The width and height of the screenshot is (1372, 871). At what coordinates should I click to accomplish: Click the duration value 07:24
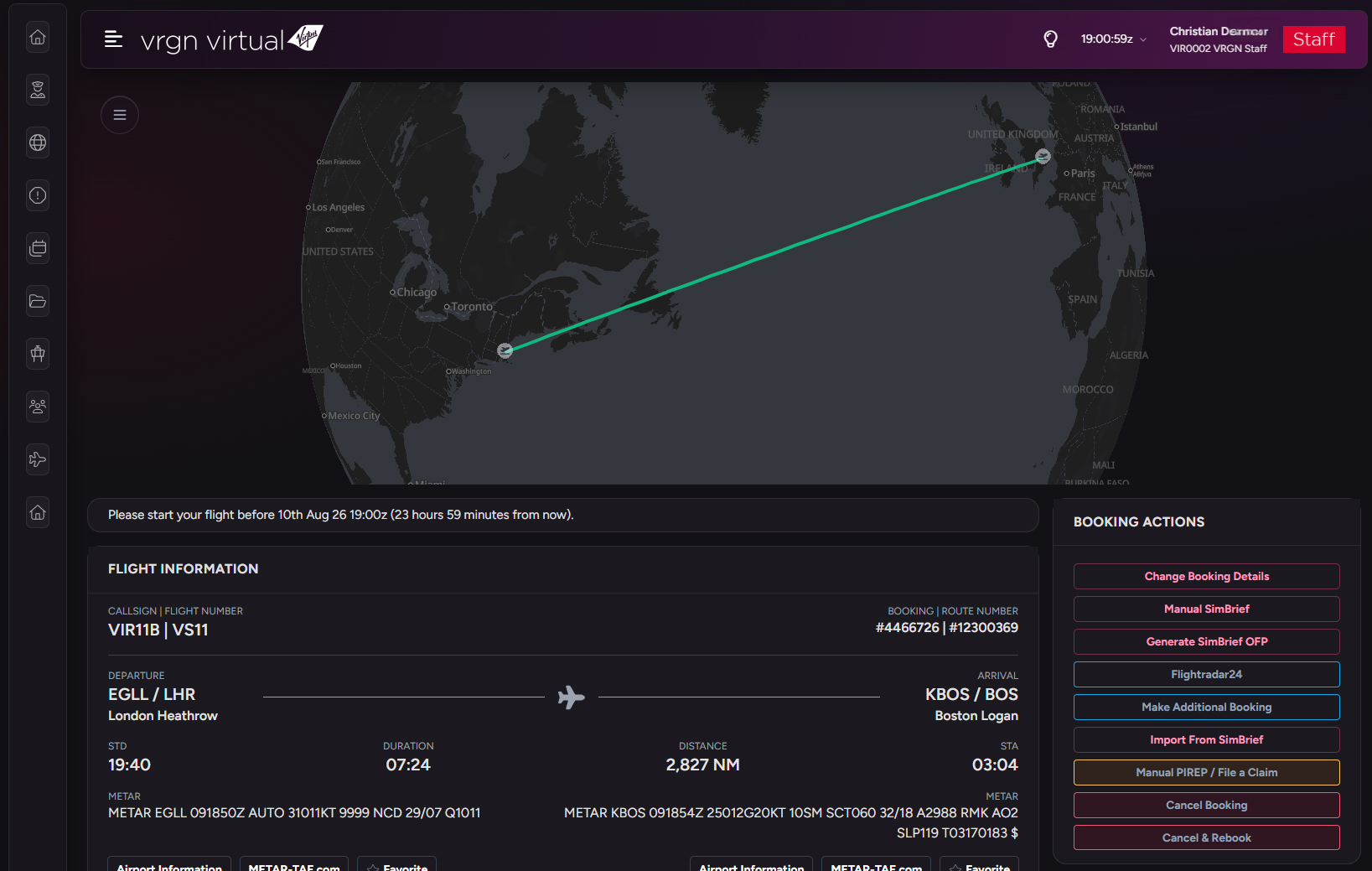(x=408, y=765)
